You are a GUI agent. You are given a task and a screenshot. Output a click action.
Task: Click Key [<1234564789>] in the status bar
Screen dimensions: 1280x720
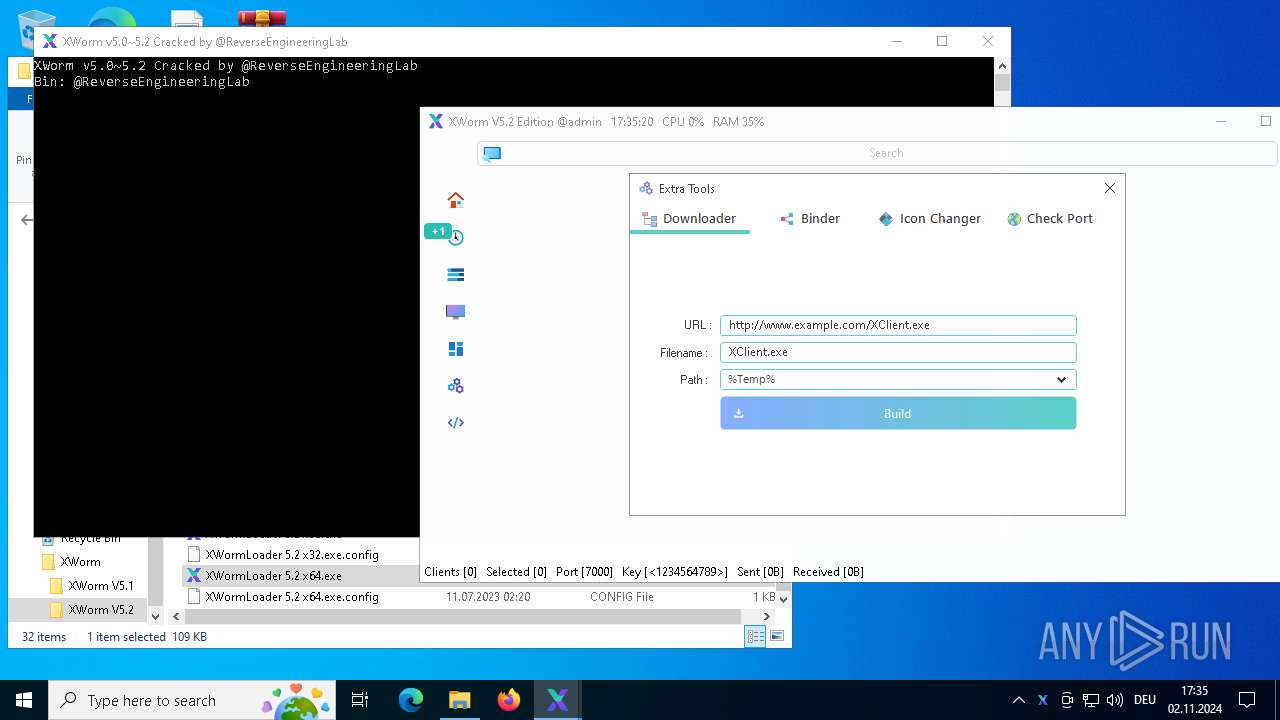[x=675, y=572]
